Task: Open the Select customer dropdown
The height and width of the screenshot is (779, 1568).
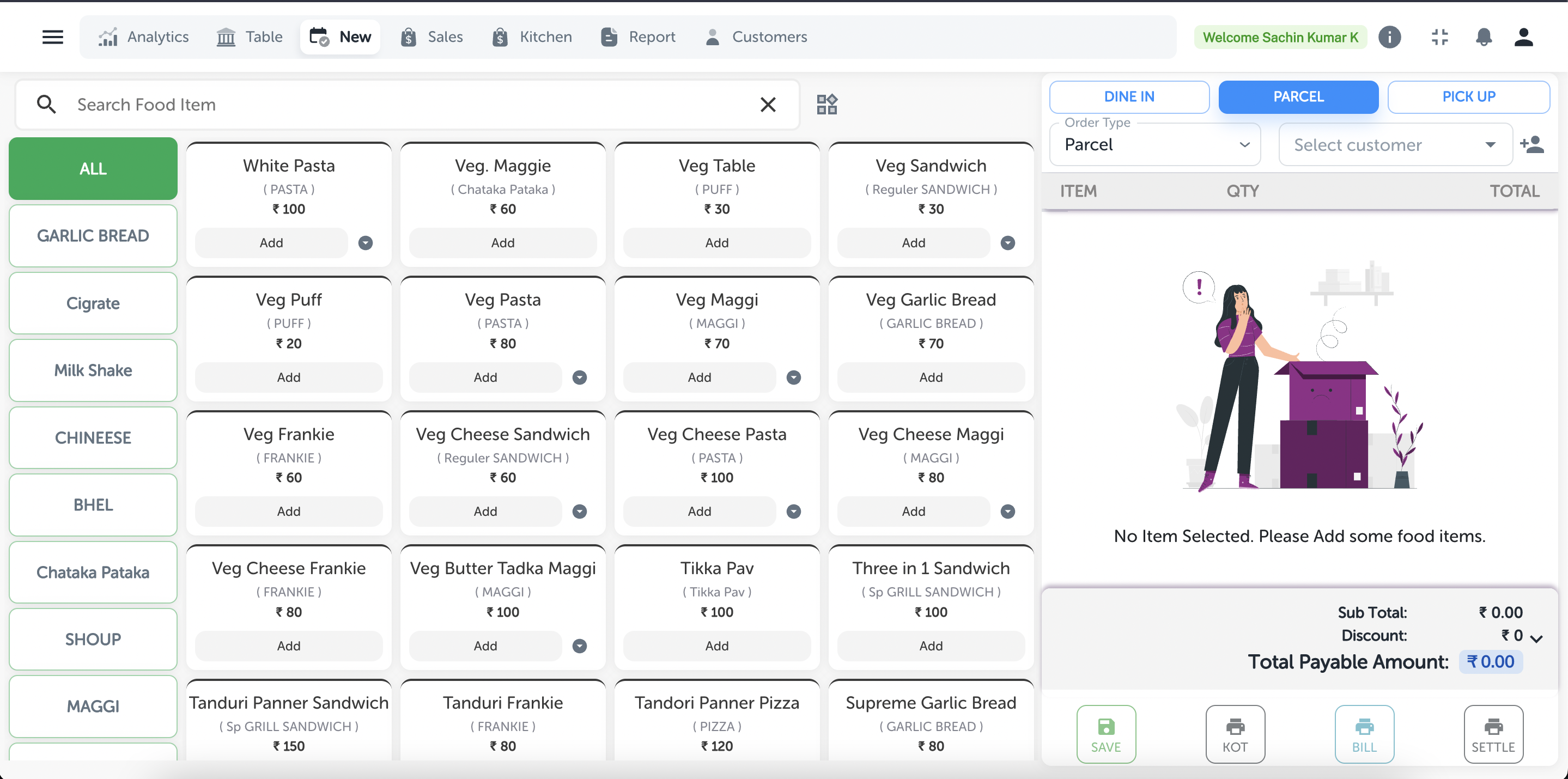Action: point(1395,145)
